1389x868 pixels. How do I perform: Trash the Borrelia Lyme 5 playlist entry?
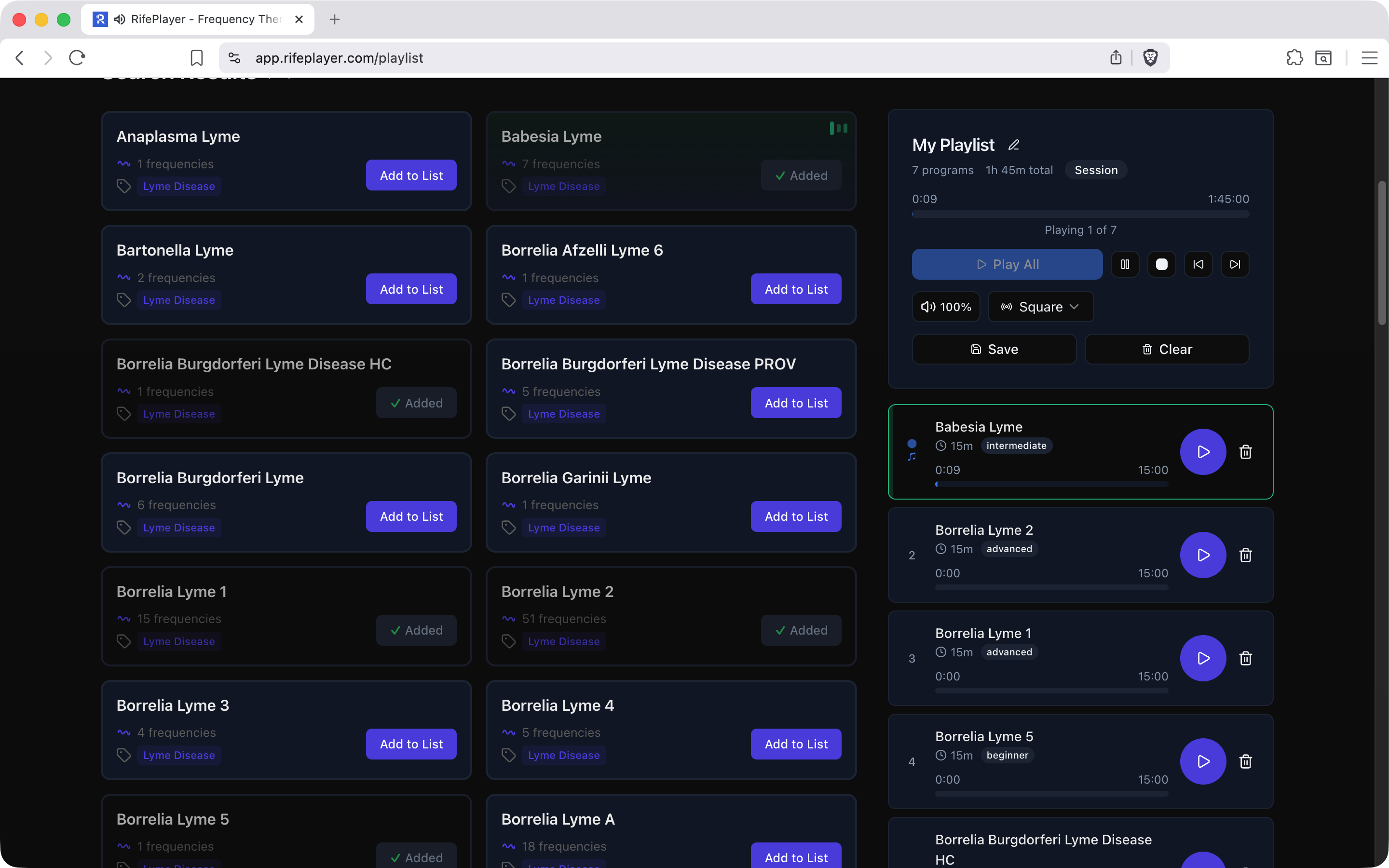click(x=1245, y=761)
